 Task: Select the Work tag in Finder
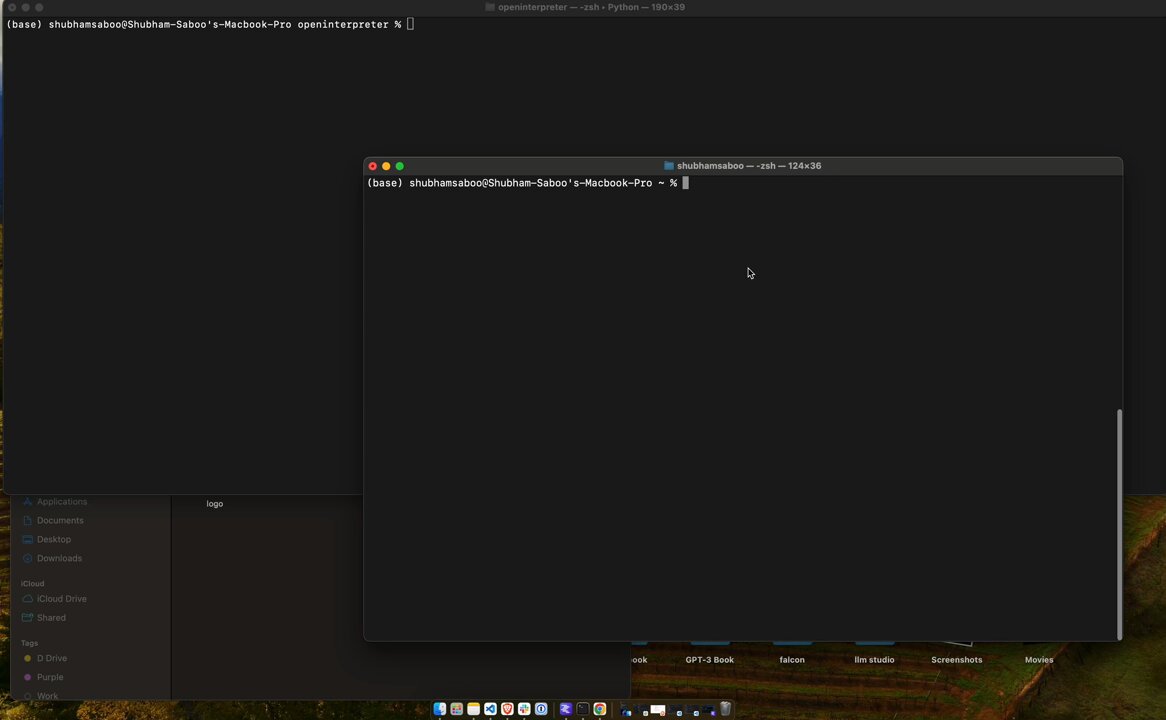point(48,696)
